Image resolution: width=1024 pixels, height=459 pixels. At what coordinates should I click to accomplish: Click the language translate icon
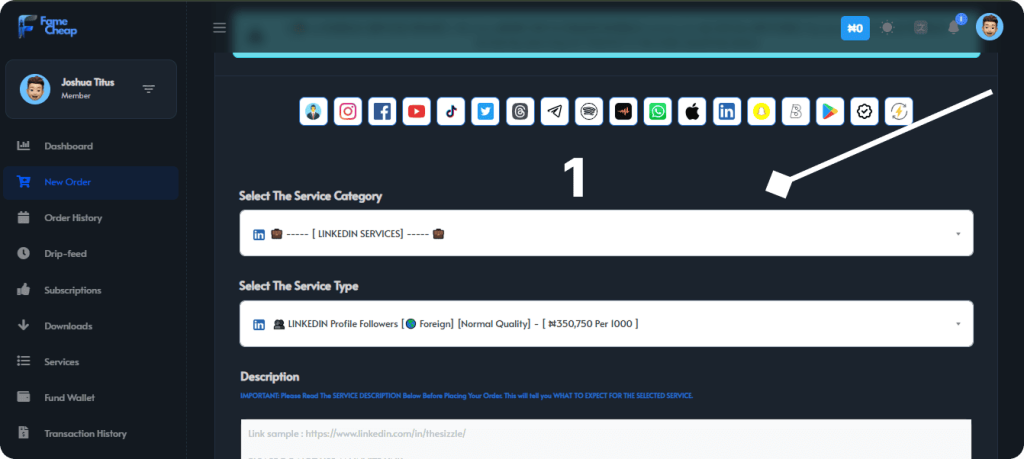click(x=921, y=27)
